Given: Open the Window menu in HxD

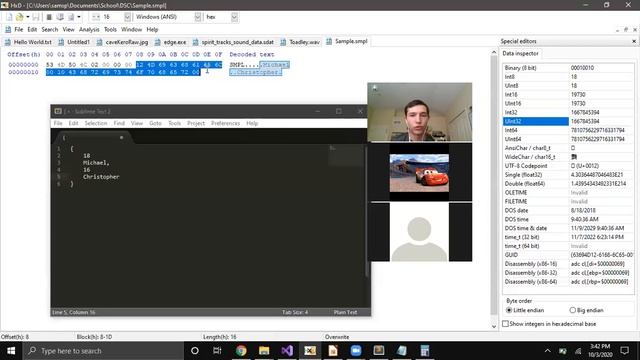Looking at the screenshot, I should [x=131, y=29].
